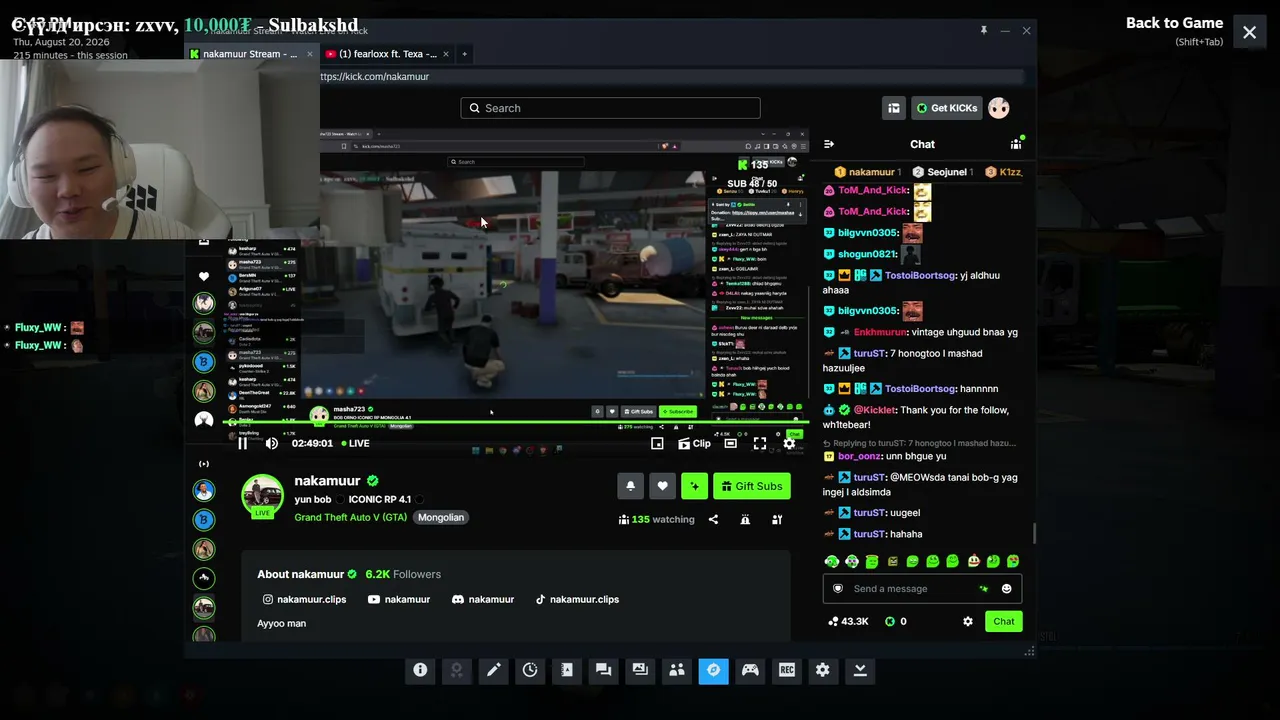Screen dimensions: 1280x720
Task: Switch to the nakamuur Stream tab
Action: click(x=250, y=54)
